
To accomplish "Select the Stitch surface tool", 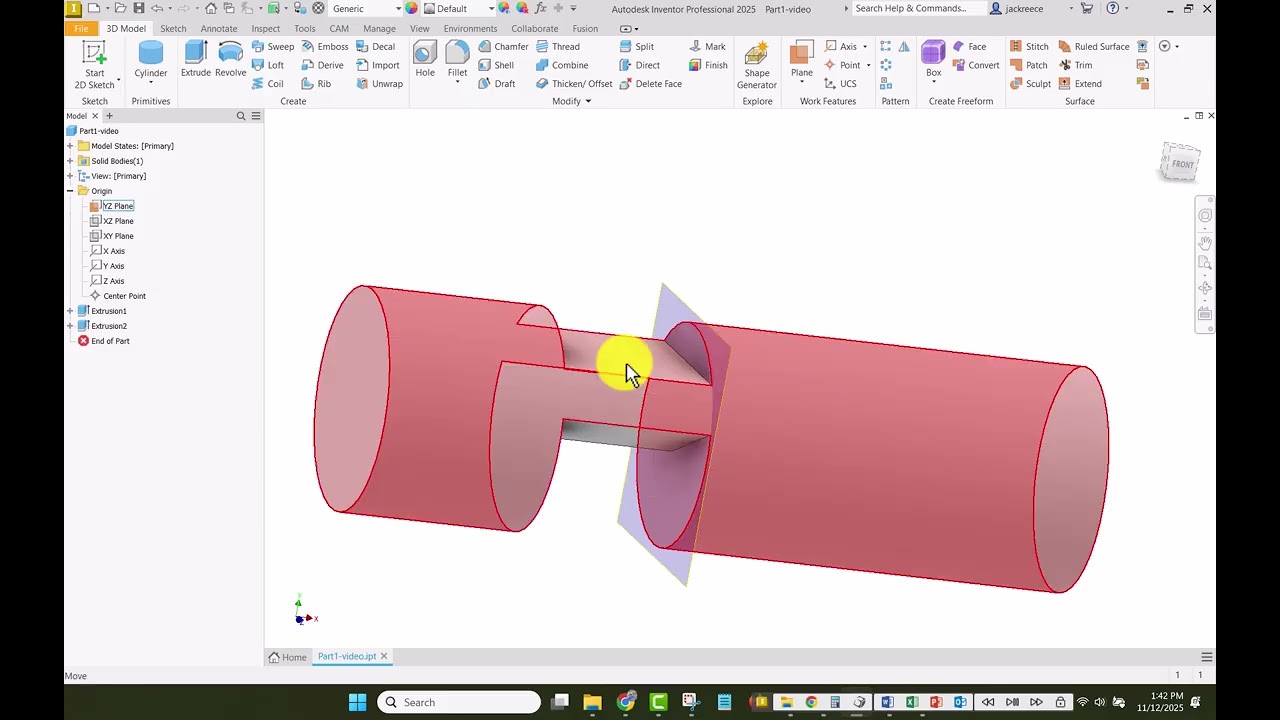I will click(1029, 46).
